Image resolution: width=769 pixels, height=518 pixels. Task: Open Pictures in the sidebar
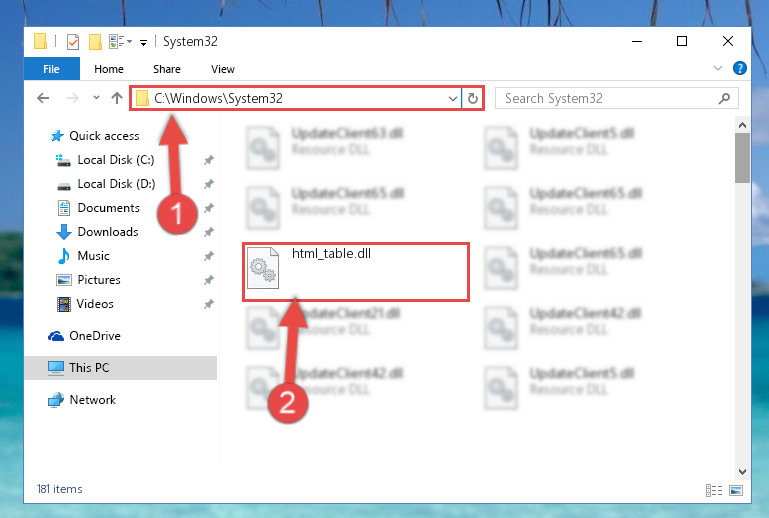[89, 280]
